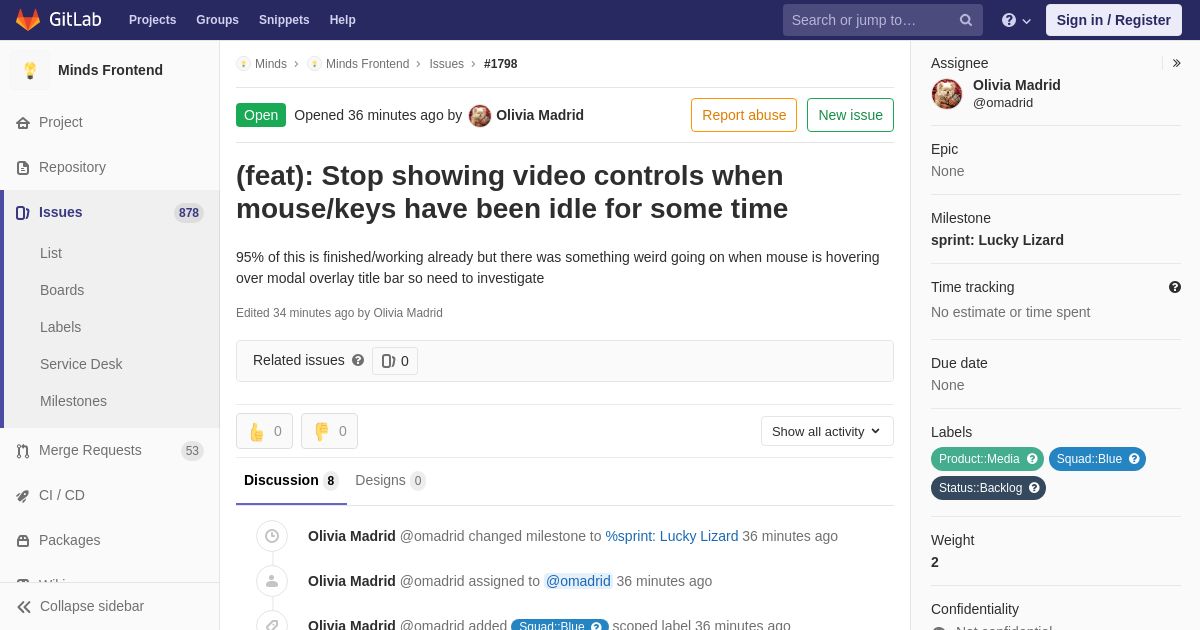Click Olivia Madrid author name link
Viewport: 1200px width, 630px height.
pyautogui.click(x=540, y=115)
